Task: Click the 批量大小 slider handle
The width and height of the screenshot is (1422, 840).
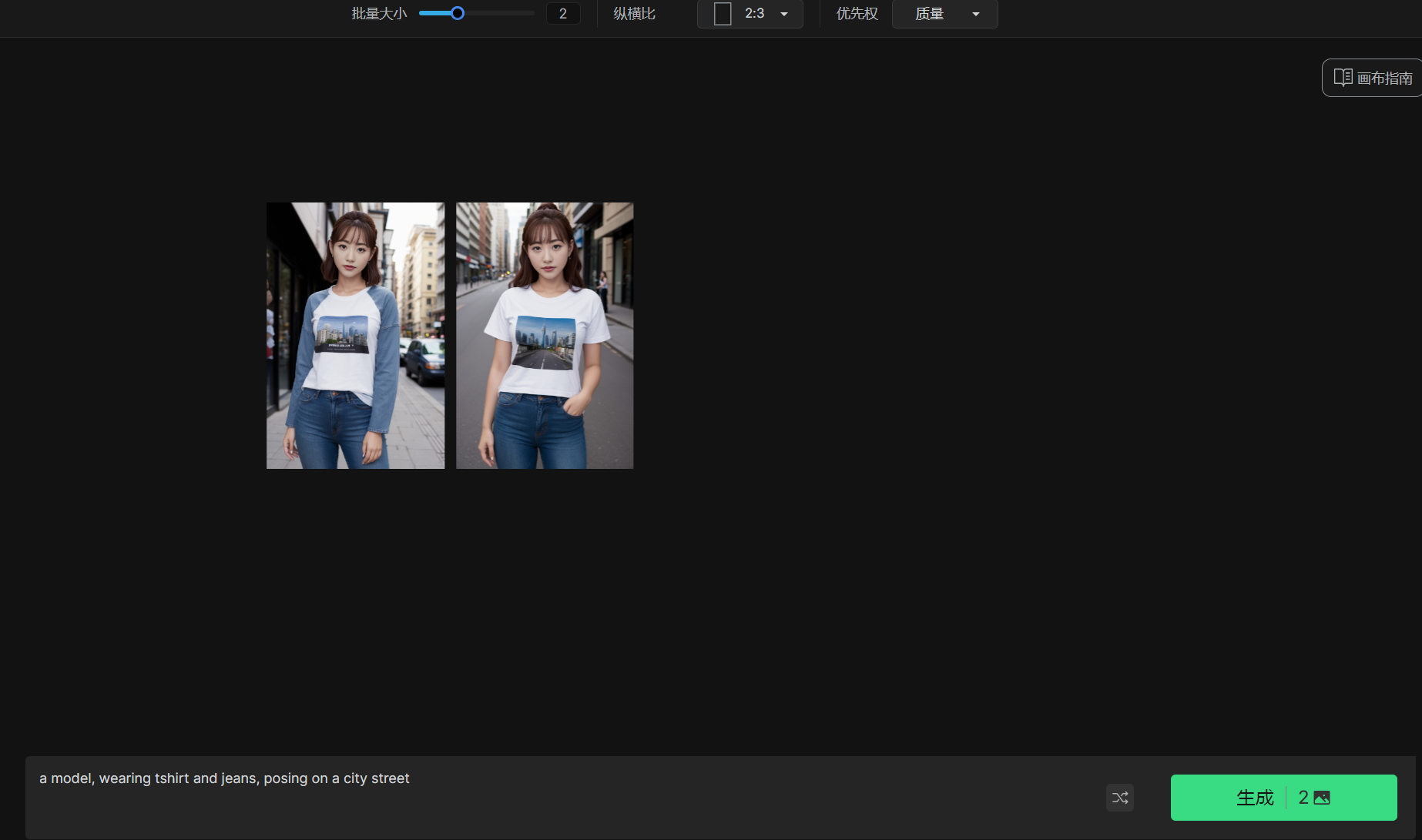Action: (x=458, y=13)
